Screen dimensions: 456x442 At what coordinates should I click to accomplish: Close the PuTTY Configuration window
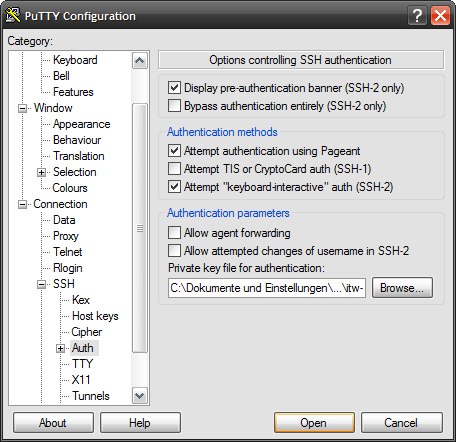coord(440,15)
